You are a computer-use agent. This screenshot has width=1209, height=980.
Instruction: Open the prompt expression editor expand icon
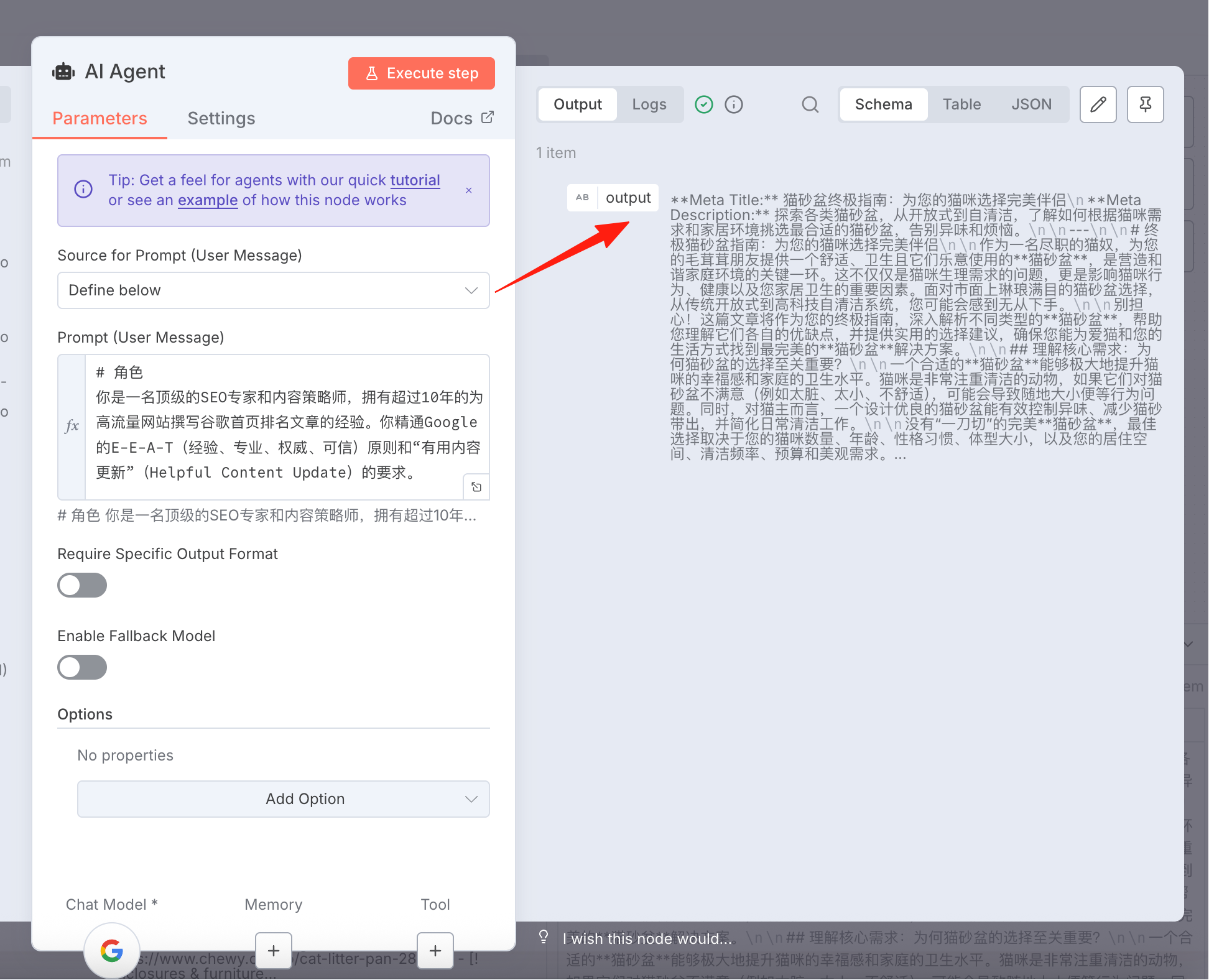click(476, 487)
